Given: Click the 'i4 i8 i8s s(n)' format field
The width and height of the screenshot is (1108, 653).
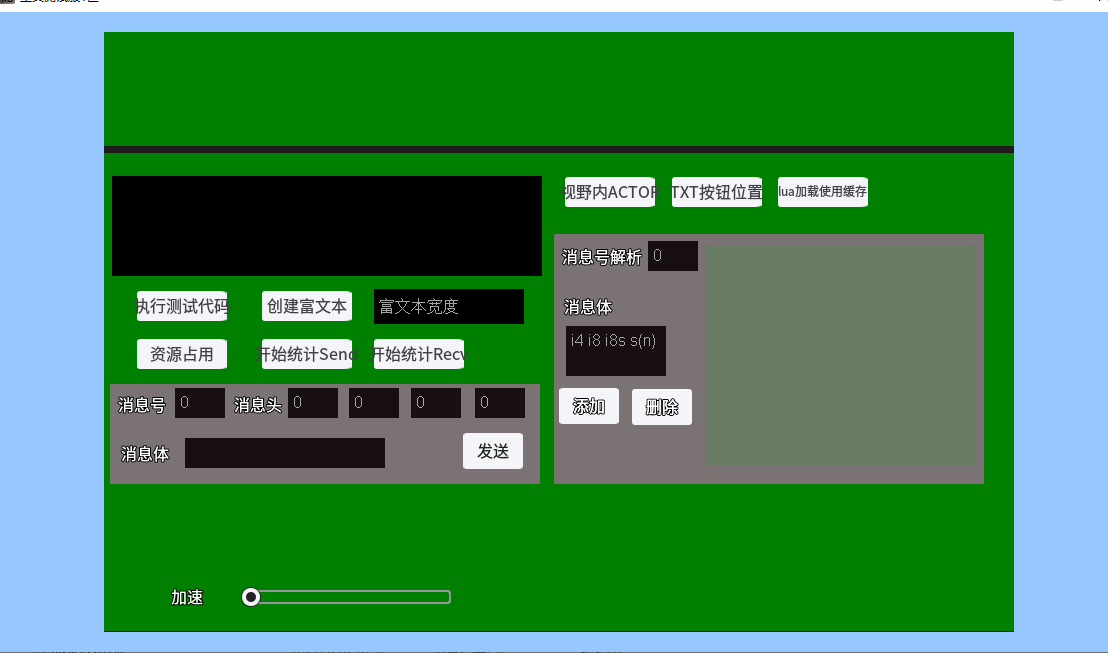Looking at the screenshot, I should tap(616, 351).
